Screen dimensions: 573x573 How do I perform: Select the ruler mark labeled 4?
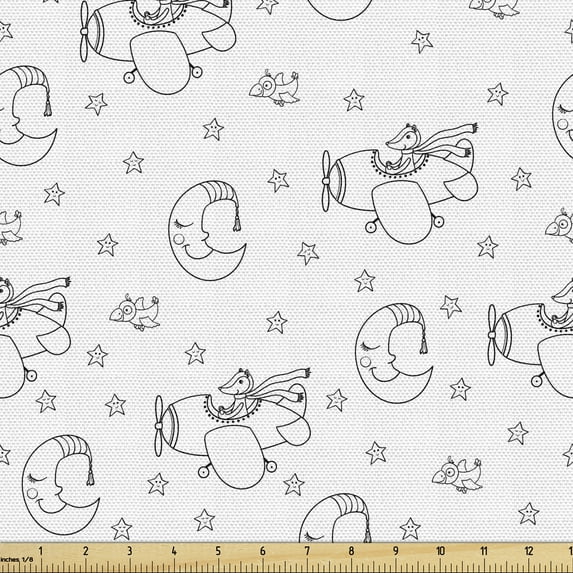click(174, 551)
